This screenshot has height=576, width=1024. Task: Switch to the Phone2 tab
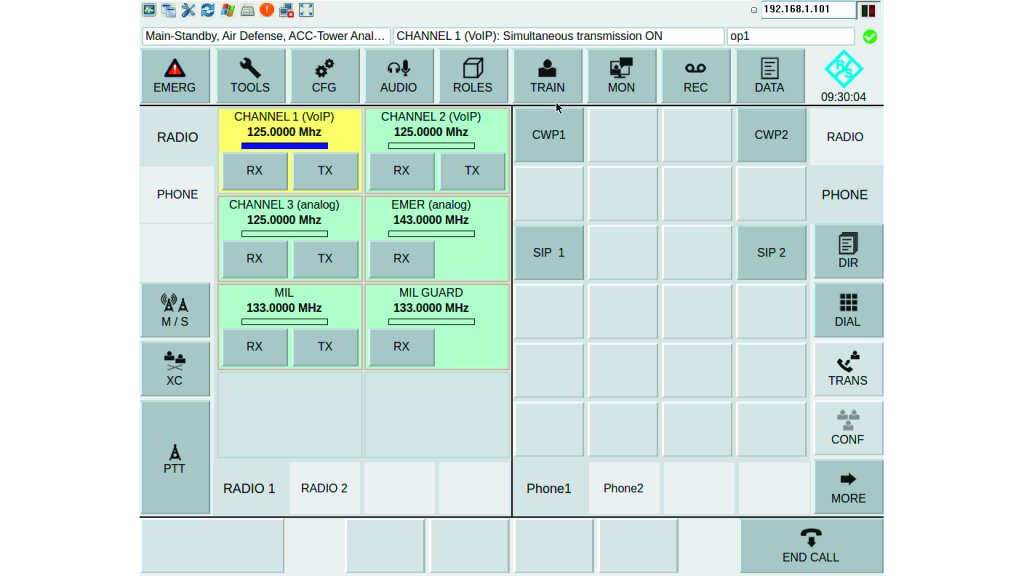pos(623,488)
